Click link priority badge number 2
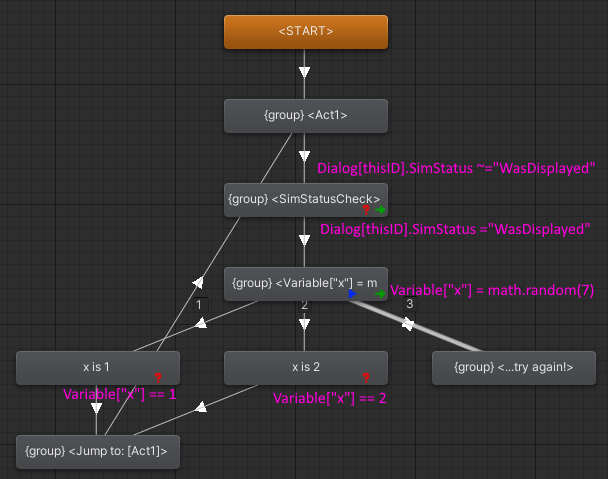Viewport: 608px width, 479px height. [x=304, y=306]
